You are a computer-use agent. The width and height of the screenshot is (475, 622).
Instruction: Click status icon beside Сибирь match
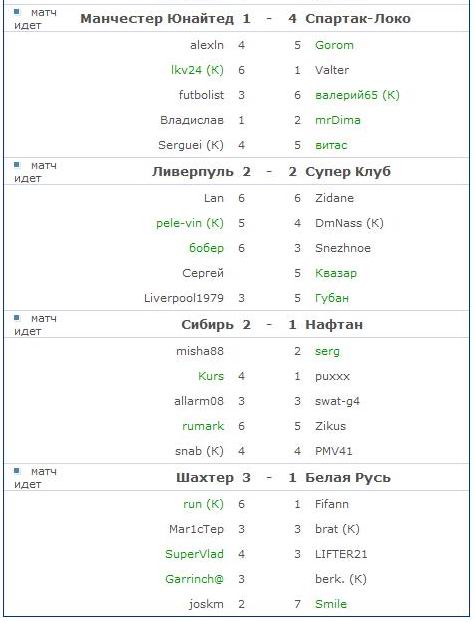pyautogui.click(x=17, y=318)
